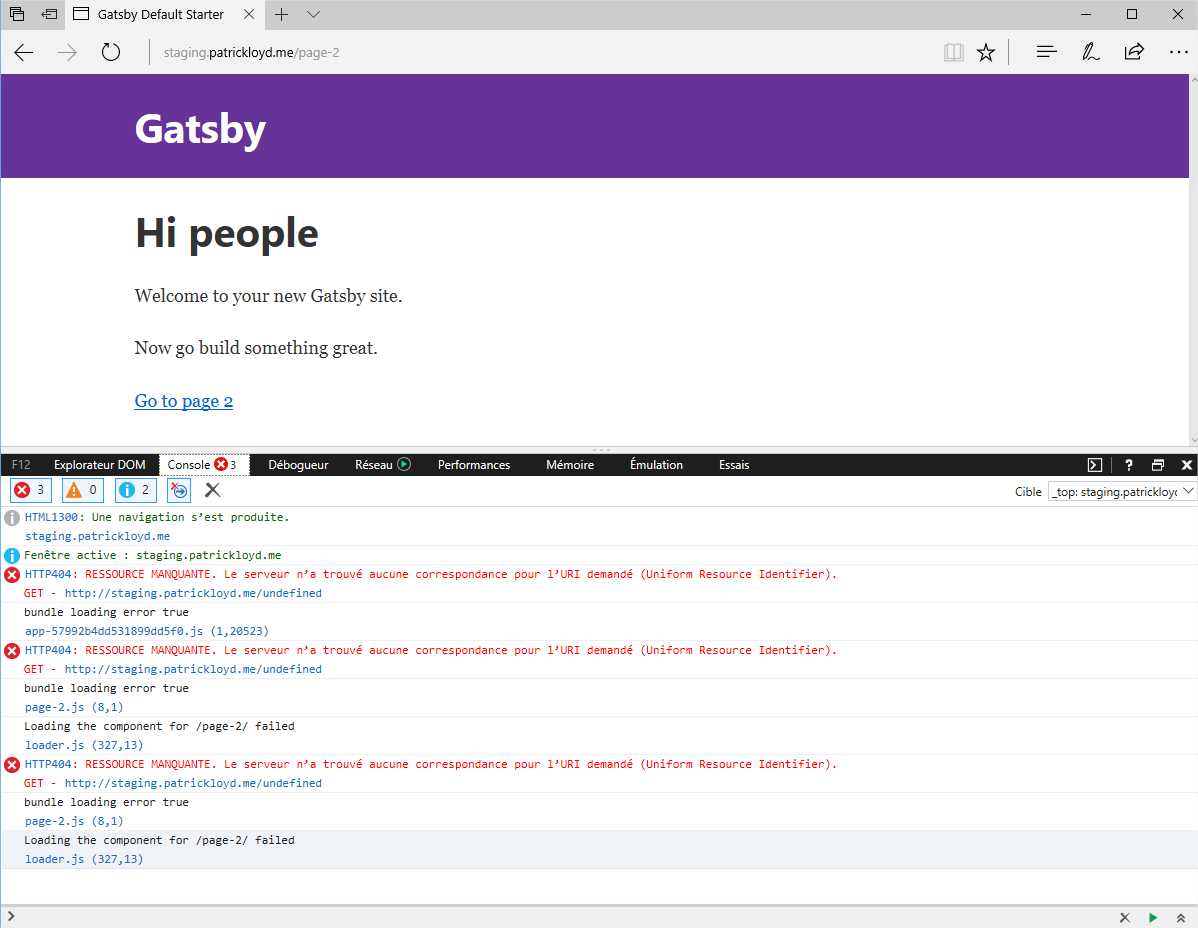
Task: Clear console input X icon
Action: click(x=1125, y=917)
